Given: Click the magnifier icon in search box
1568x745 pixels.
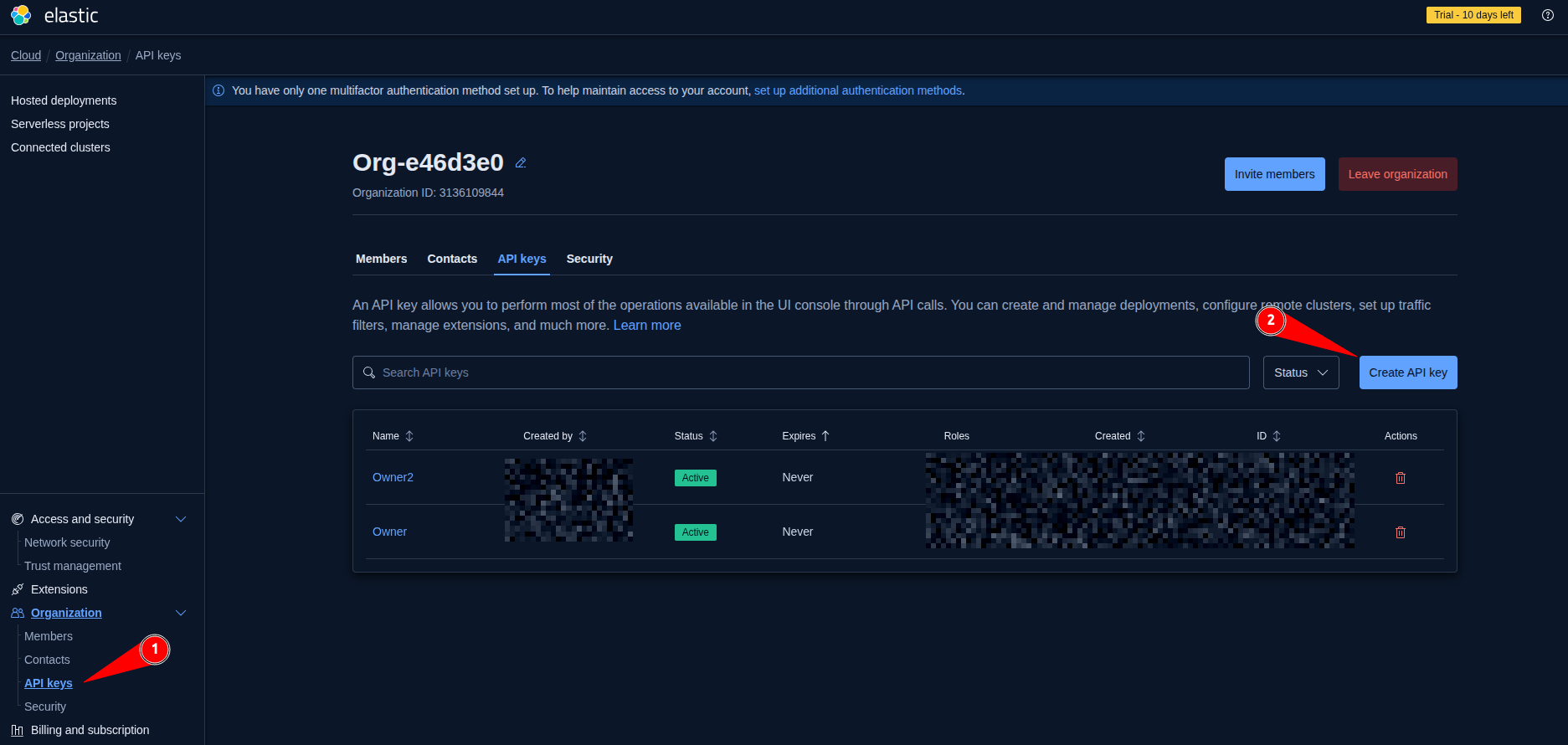Looking at the screenshot, I should coord(369,372).
